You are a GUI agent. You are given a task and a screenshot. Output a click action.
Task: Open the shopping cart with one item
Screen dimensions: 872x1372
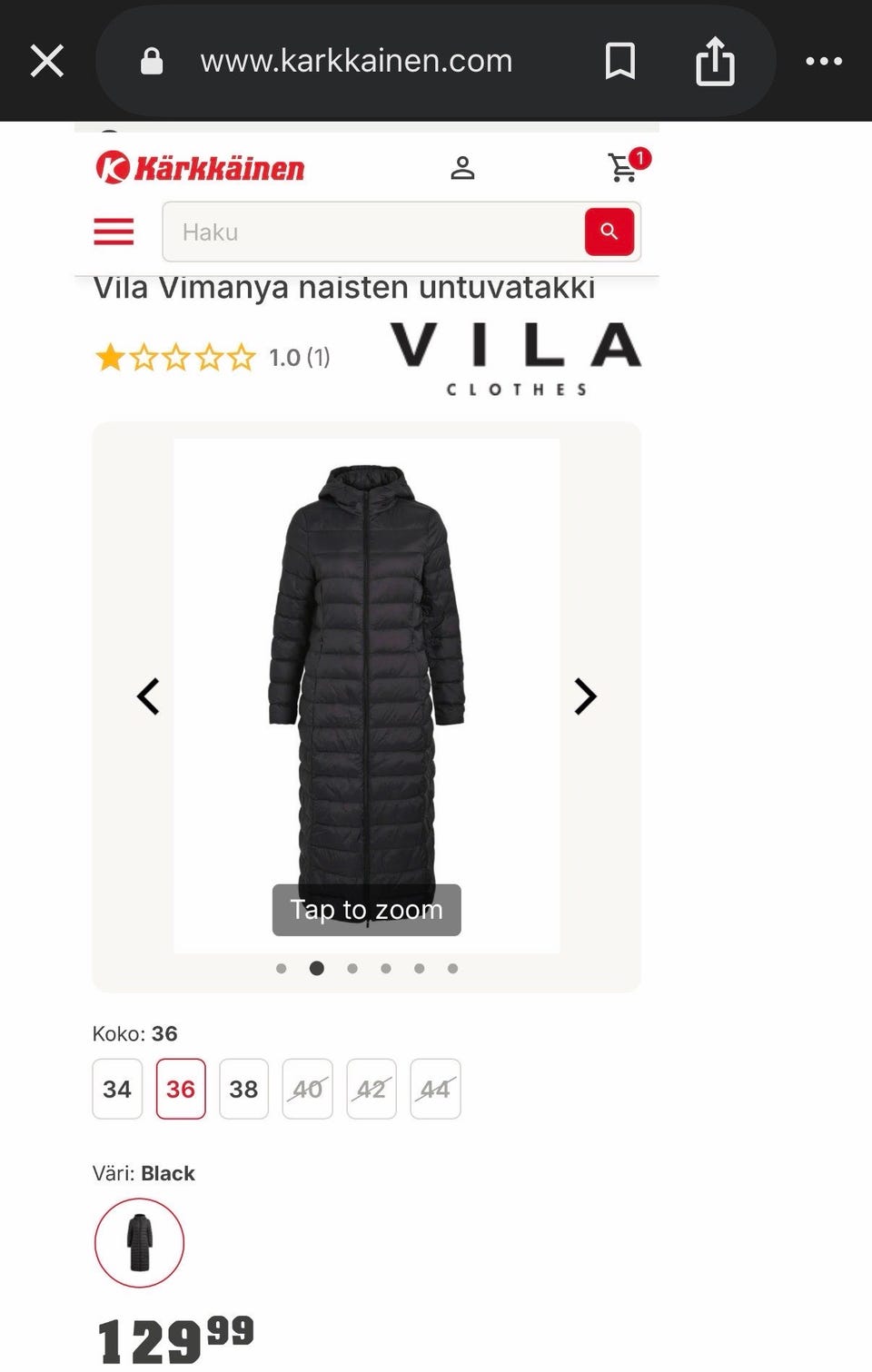pyautogui.click(x=628, y=166)
